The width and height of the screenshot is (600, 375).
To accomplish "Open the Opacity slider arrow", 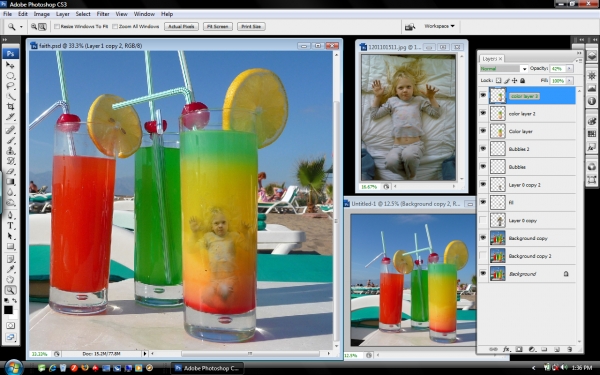I will coord(570,68).
